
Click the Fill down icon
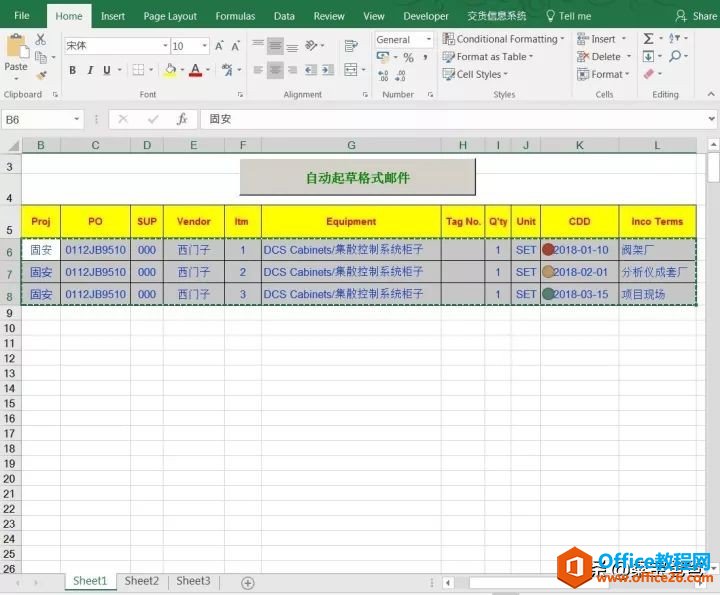(x=648, y=56)
